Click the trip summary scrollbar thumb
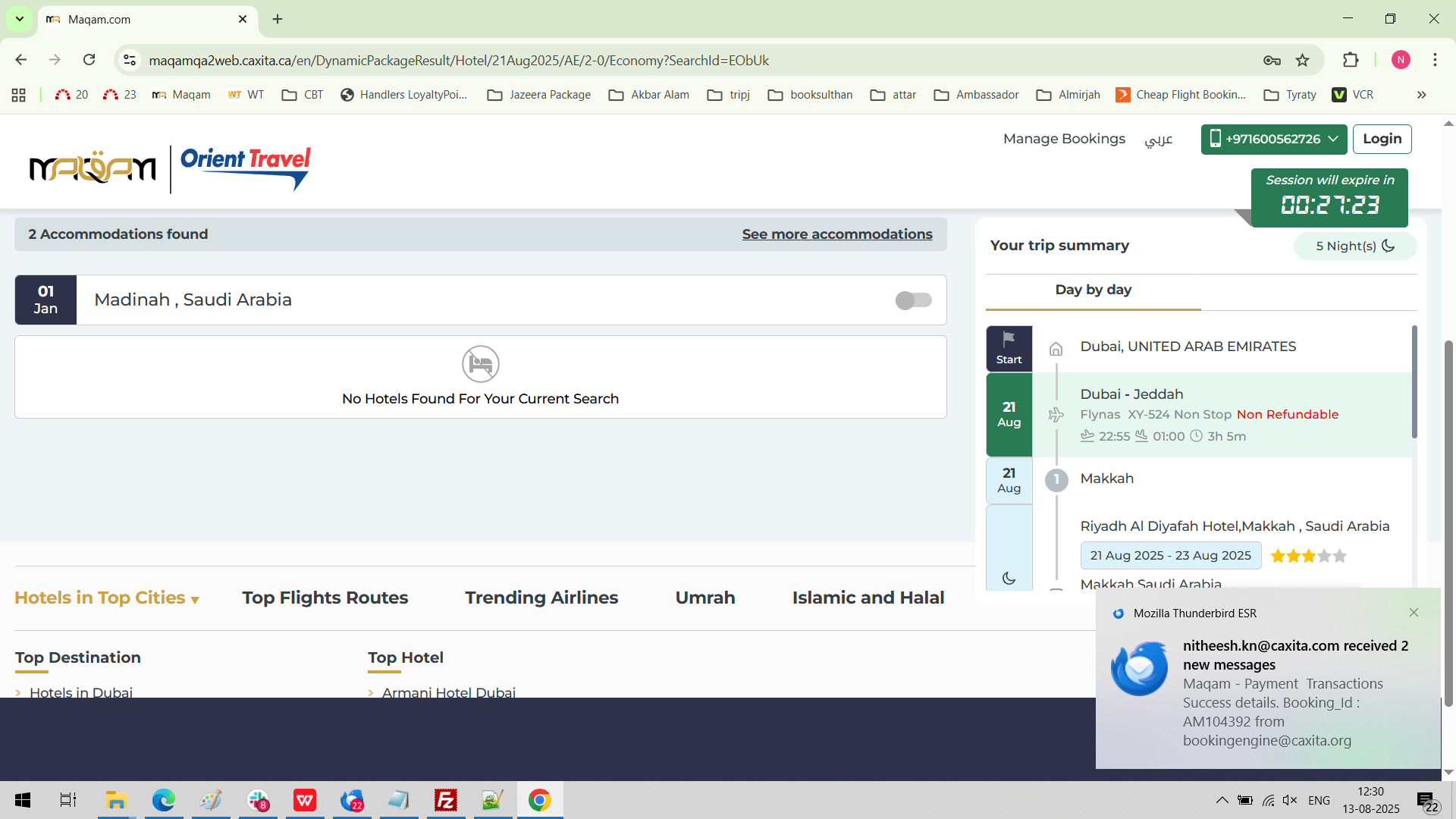The image size is (1456, 819). coord(1414,383)
